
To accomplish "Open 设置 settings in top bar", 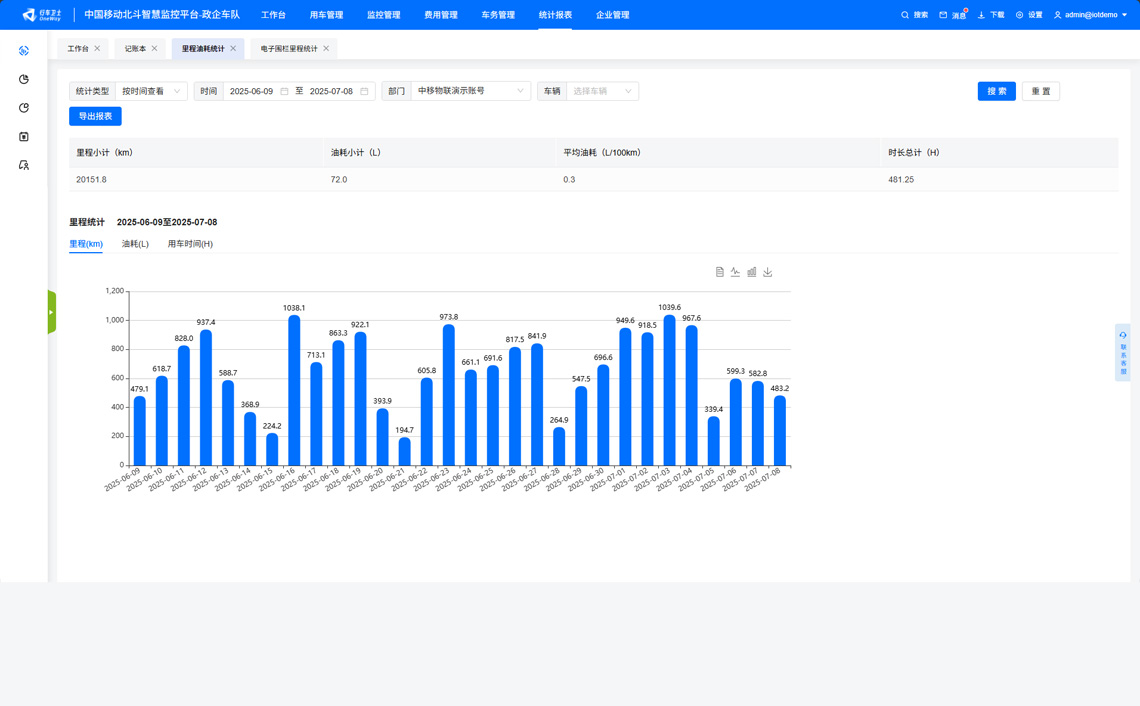I will click(1028, 15).
